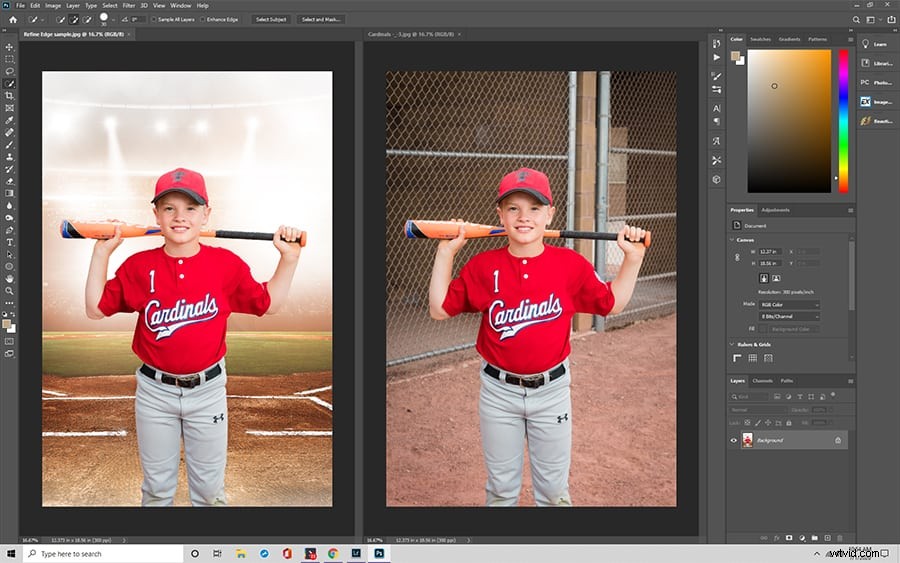The width and height of the screenshot is (900, 563).
Task: Open the Libraries panel
Action: coord(877,63)
